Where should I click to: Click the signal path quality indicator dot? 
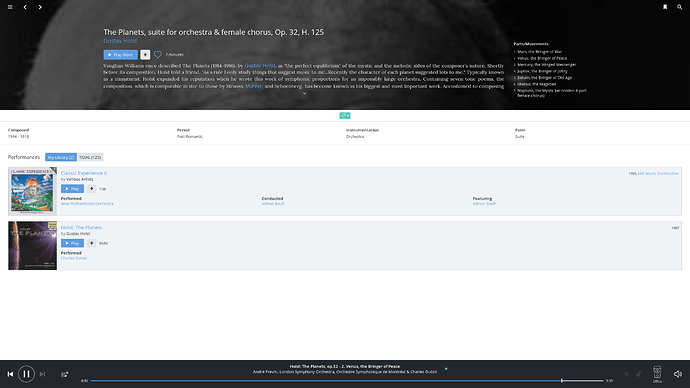click(x=446, y=369)
